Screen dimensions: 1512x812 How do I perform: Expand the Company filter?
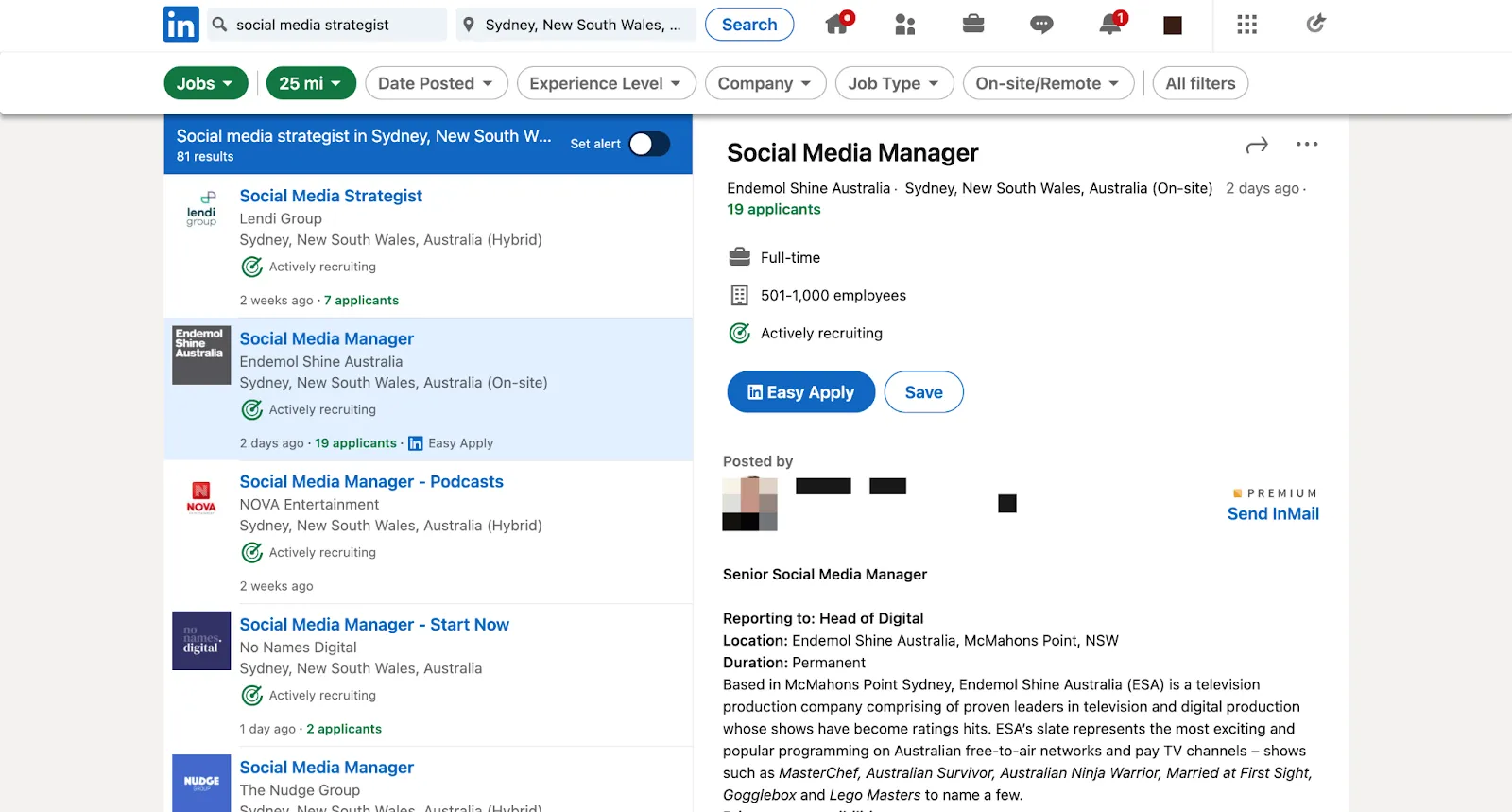(765, 83)
